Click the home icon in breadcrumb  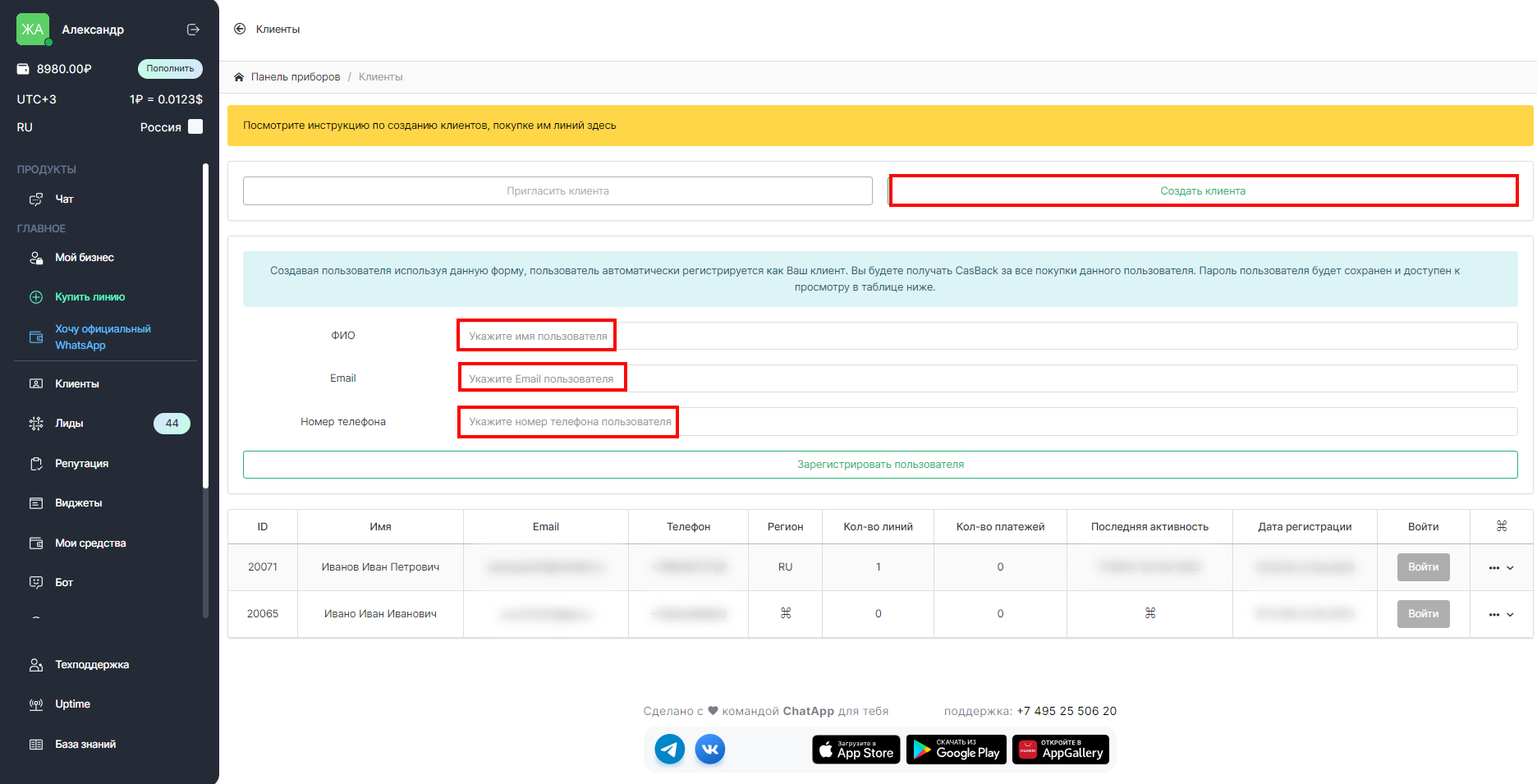pos(239,77)
